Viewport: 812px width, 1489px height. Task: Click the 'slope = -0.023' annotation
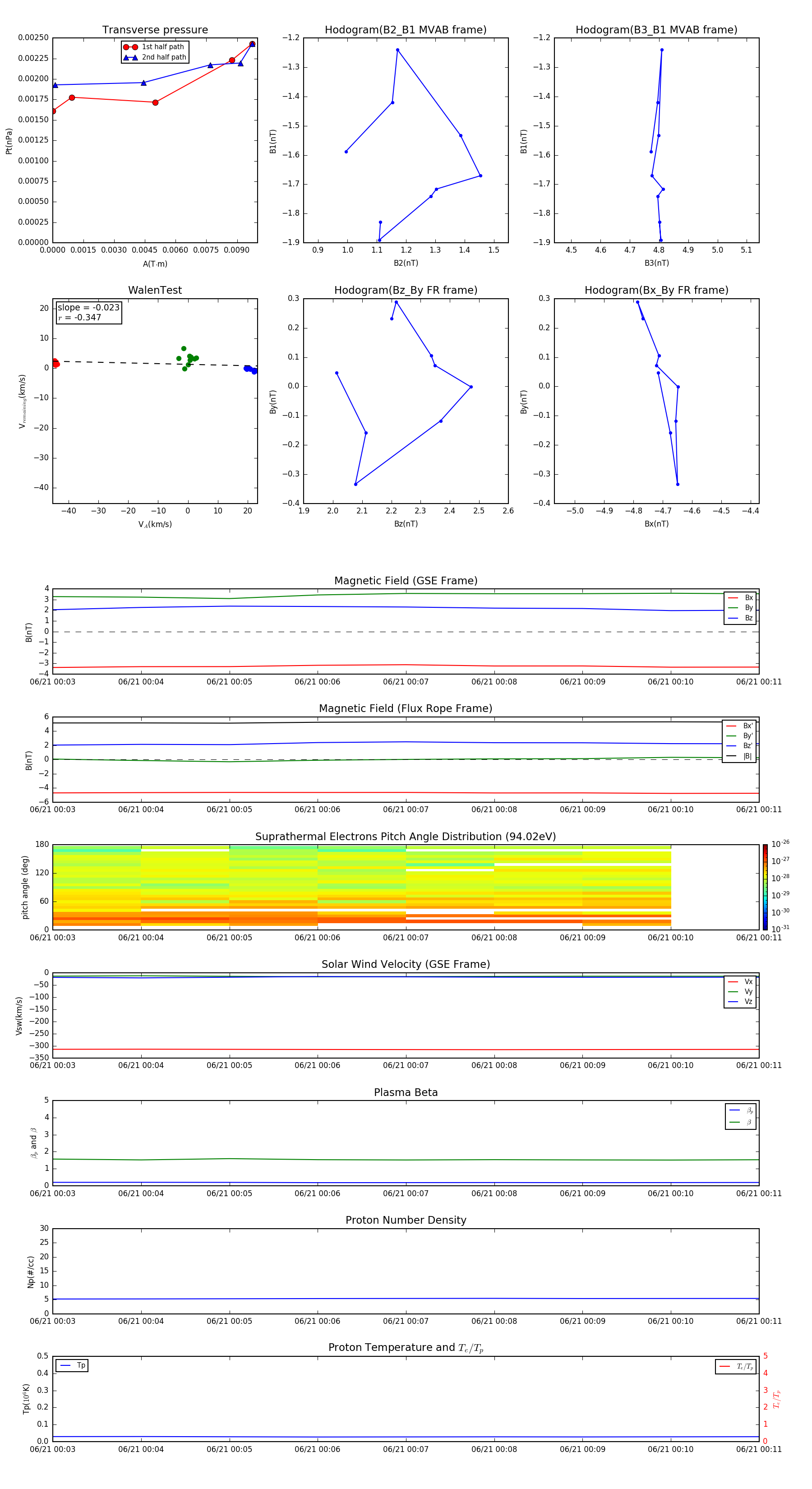(x=88, y=308)
